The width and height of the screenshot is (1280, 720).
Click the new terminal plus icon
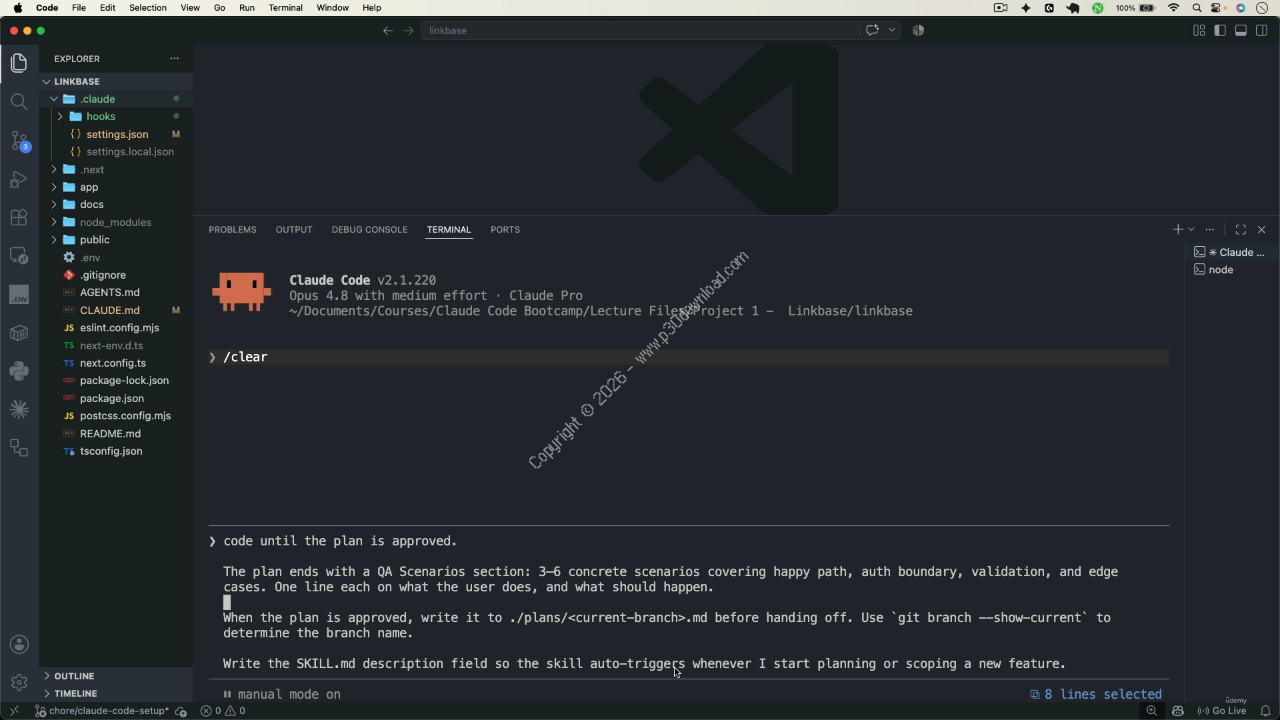1177,229
